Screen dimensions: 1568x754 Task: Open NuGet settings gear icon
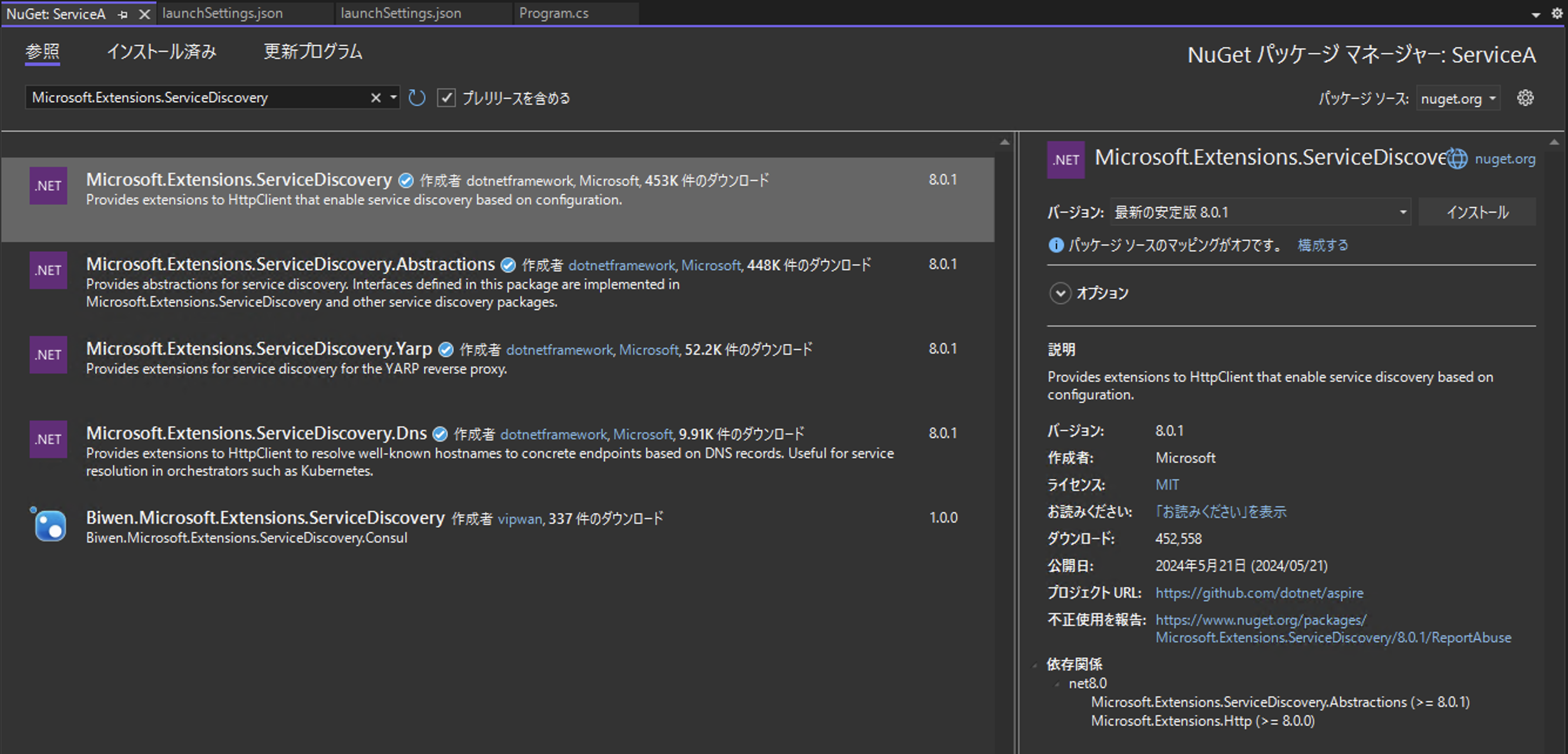click(1525, 98)
